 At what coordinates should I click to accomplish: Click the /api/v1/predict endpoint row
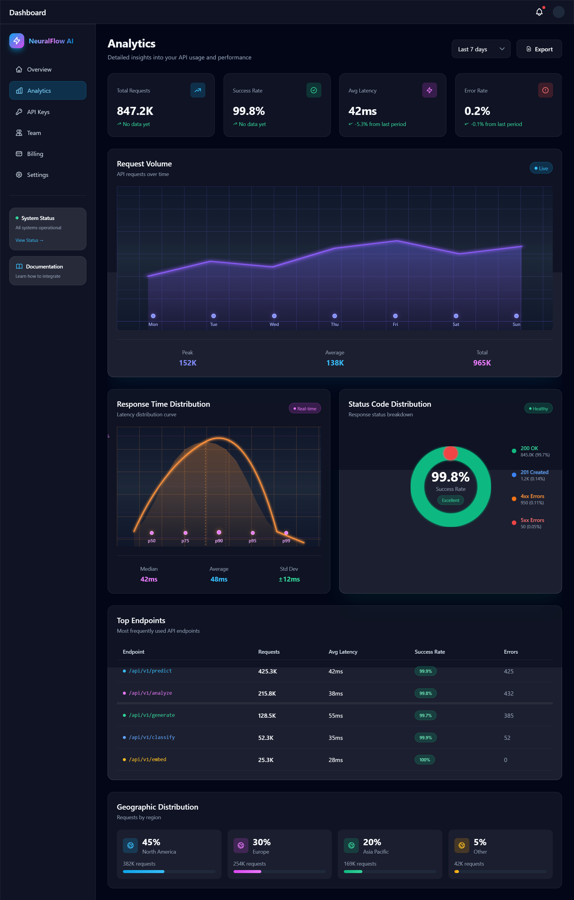335,671
